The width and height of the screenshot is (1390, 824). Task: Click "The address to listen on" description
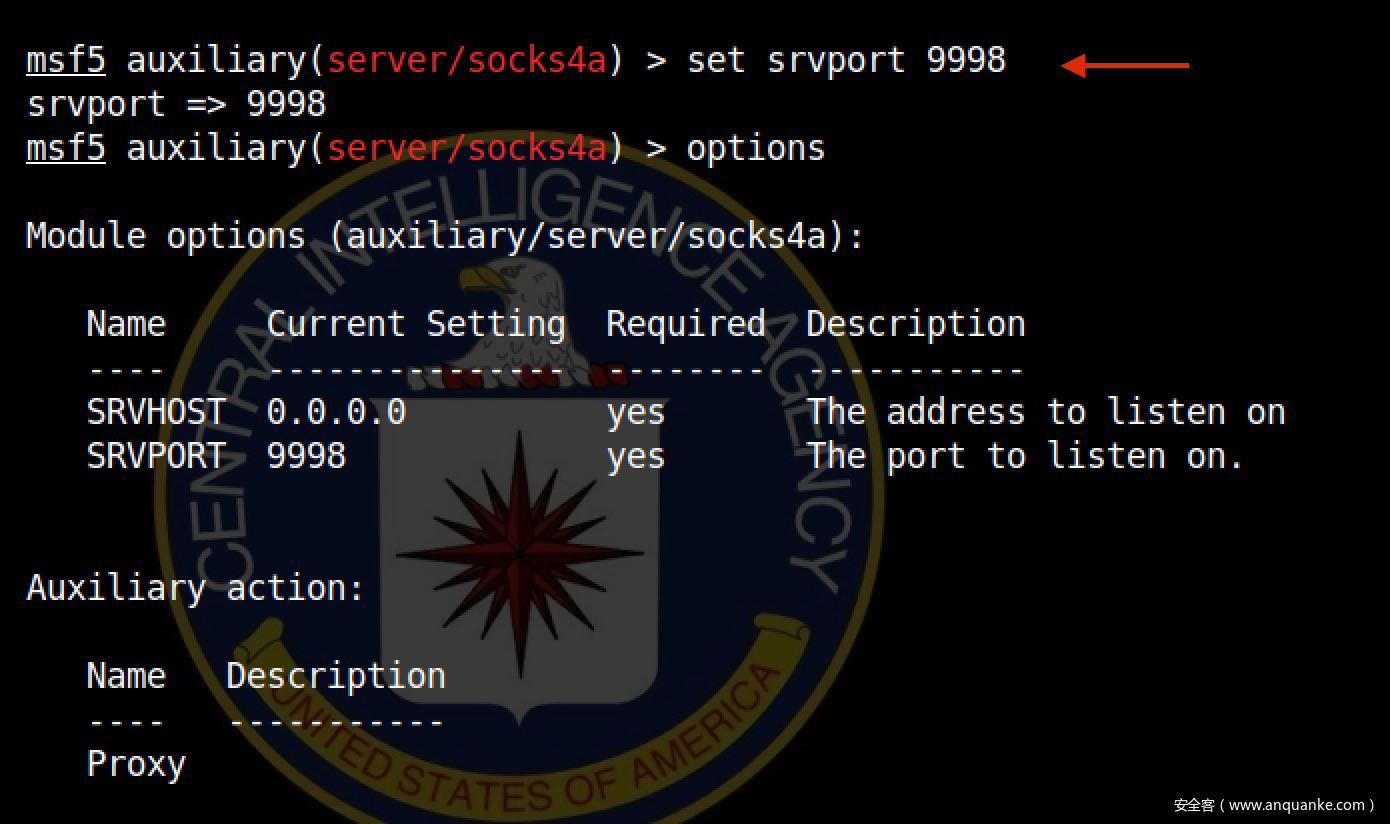tap(1045, 412)
